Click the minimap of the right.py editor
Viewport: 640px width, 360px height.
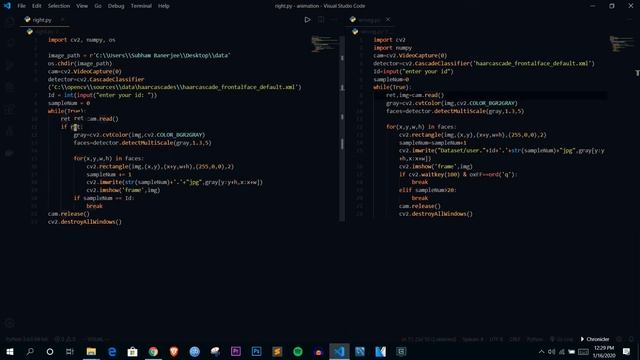click(324, 44)
